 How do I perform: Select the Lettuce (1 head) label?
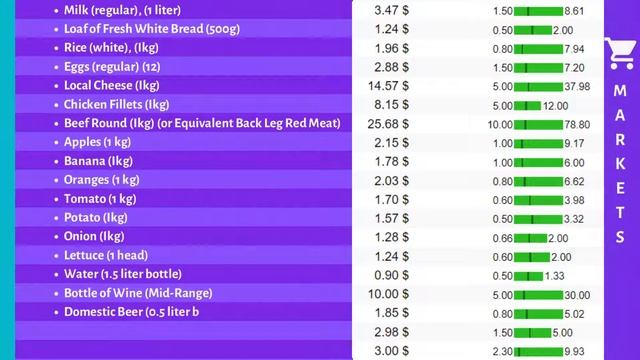click(106, 256)
